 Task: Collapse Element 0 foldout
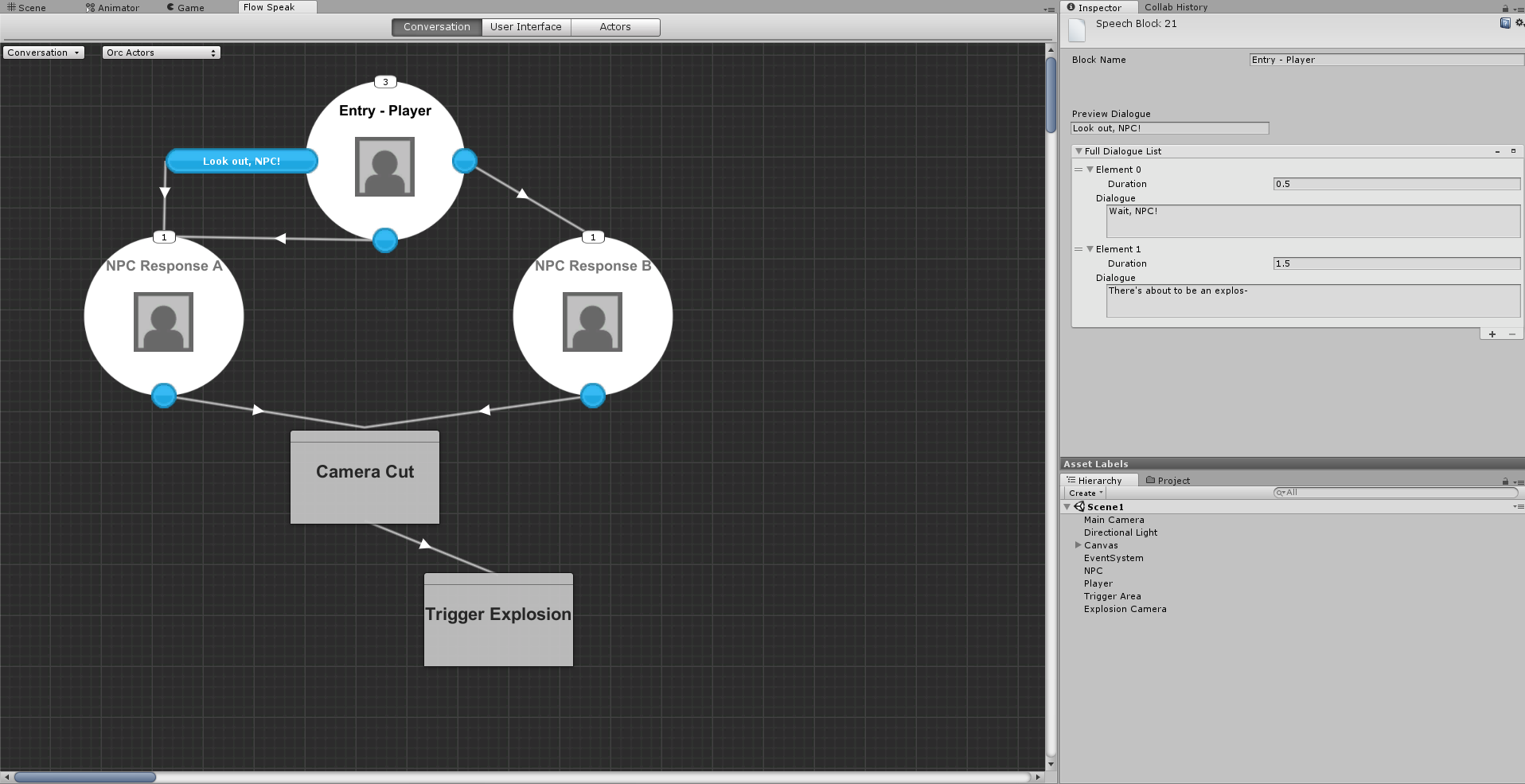pos(1090,170)
